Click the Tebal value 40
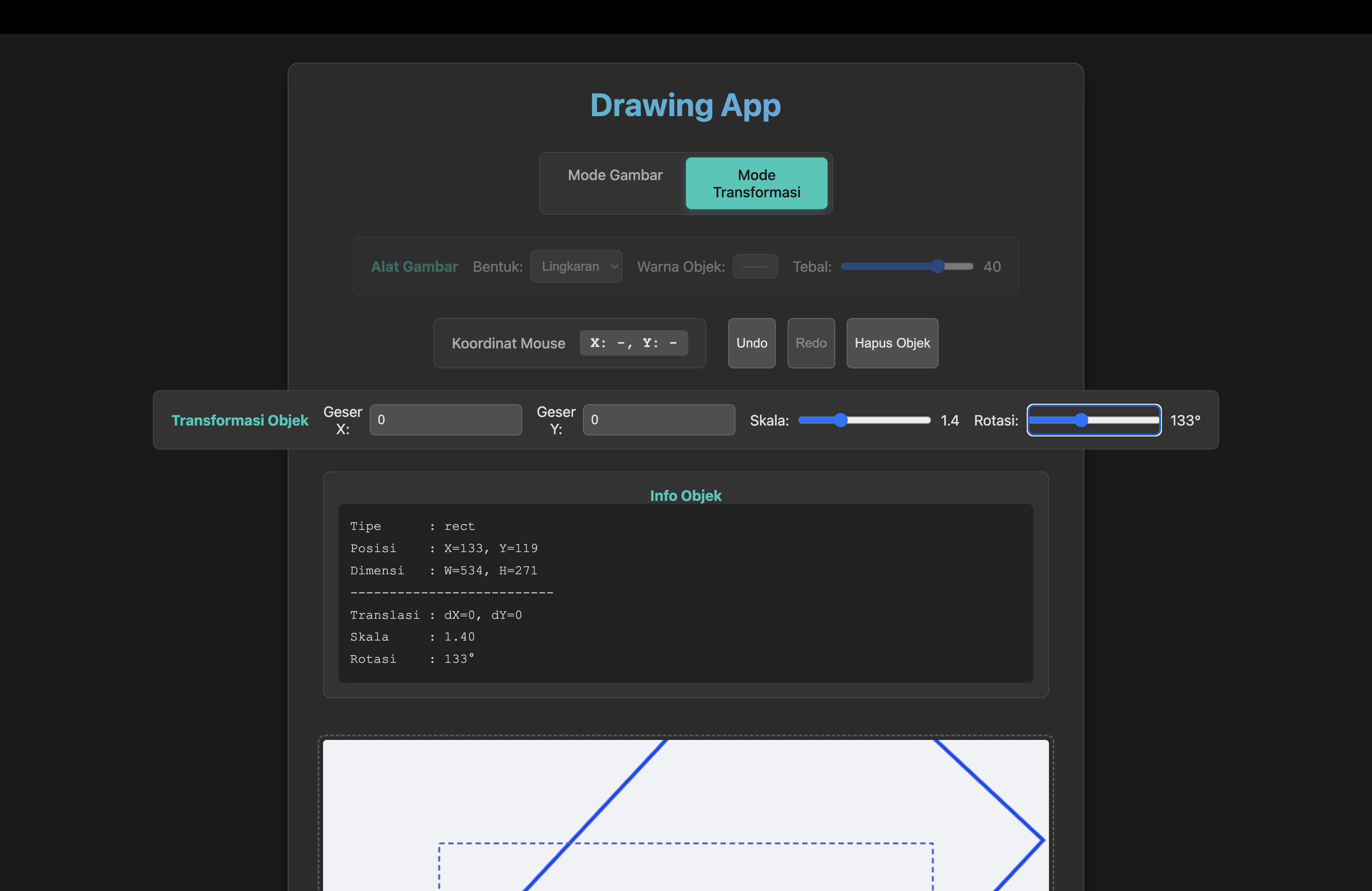 (991, 266)
